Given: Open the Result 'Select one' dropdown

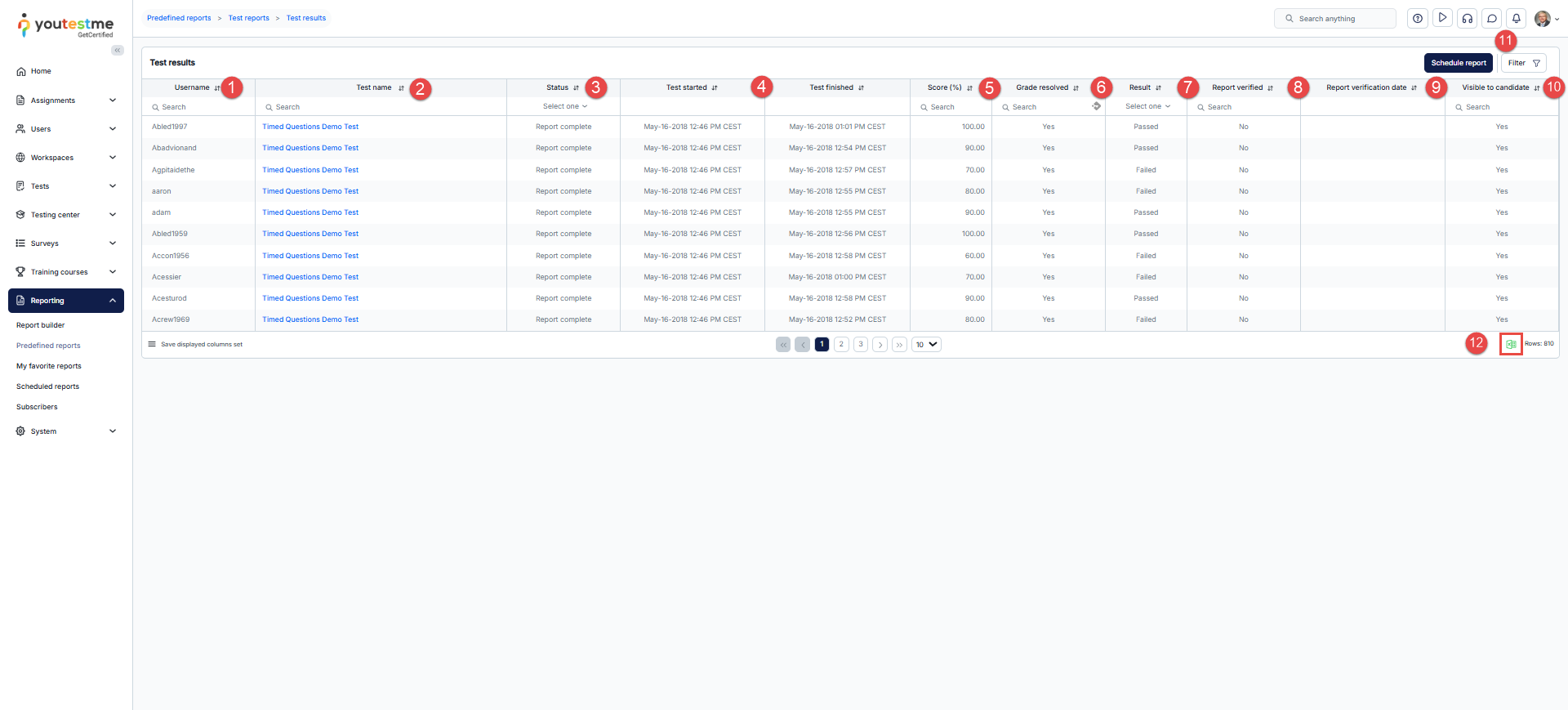Looking at the screenshot, I should click(x=1147, y=106).
